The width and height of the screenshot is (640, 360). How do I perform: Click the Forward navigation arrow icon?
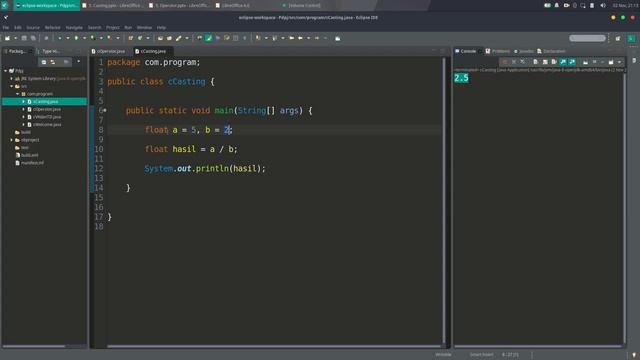click(317, 38)
